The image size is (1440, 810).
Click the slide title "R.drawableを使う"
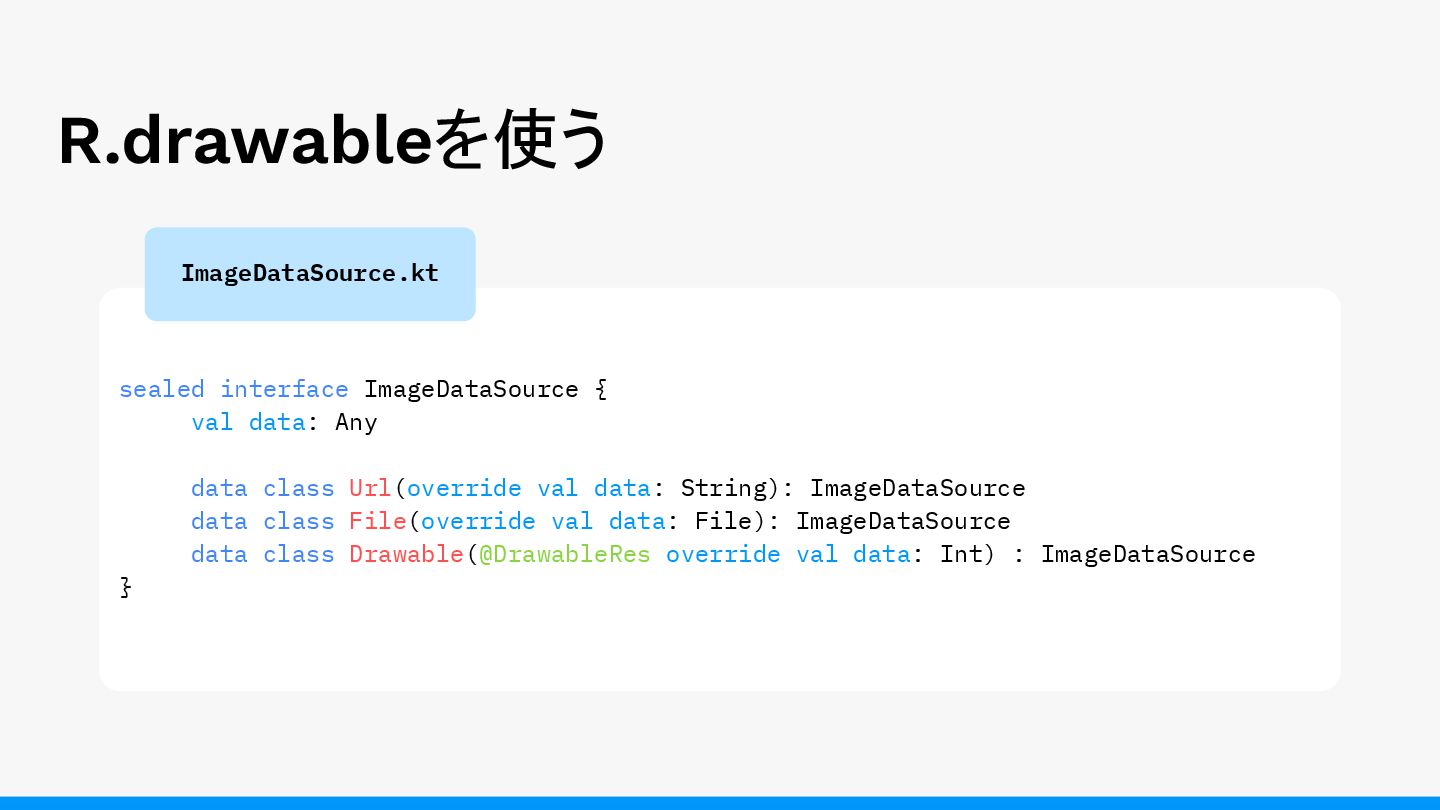click(333, 141)
